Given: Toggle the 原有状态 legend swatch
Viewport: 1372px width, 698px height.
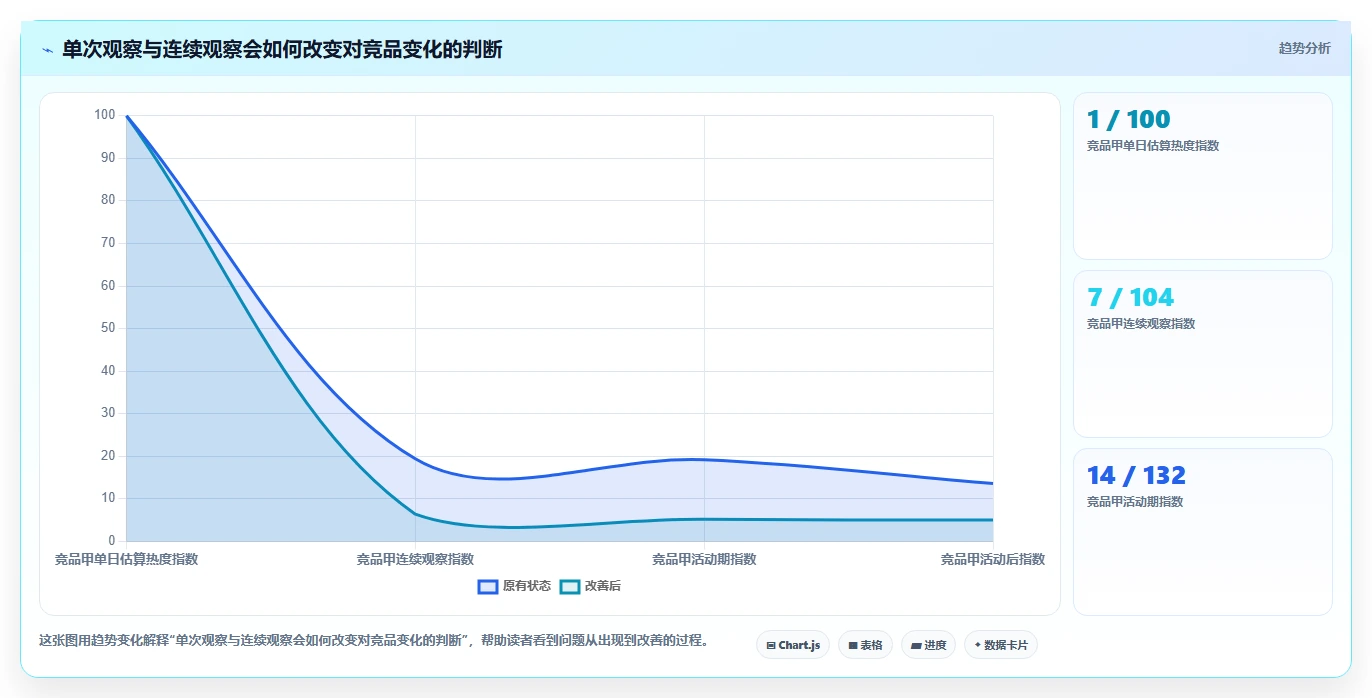Looking at the screenshot, I should [x=488, y=586].
